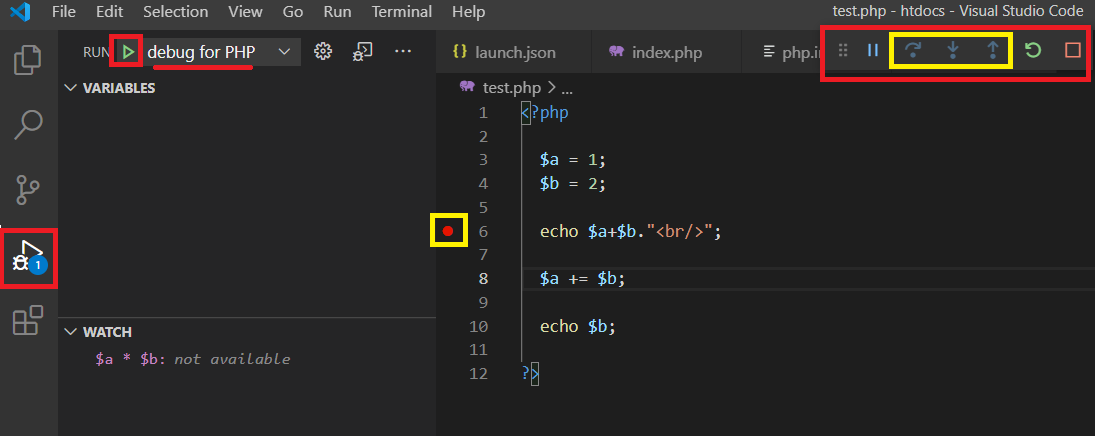Viewport: 1095px width, 436px height.
Task: Open the Source Control view
Action: pos(29,189)
